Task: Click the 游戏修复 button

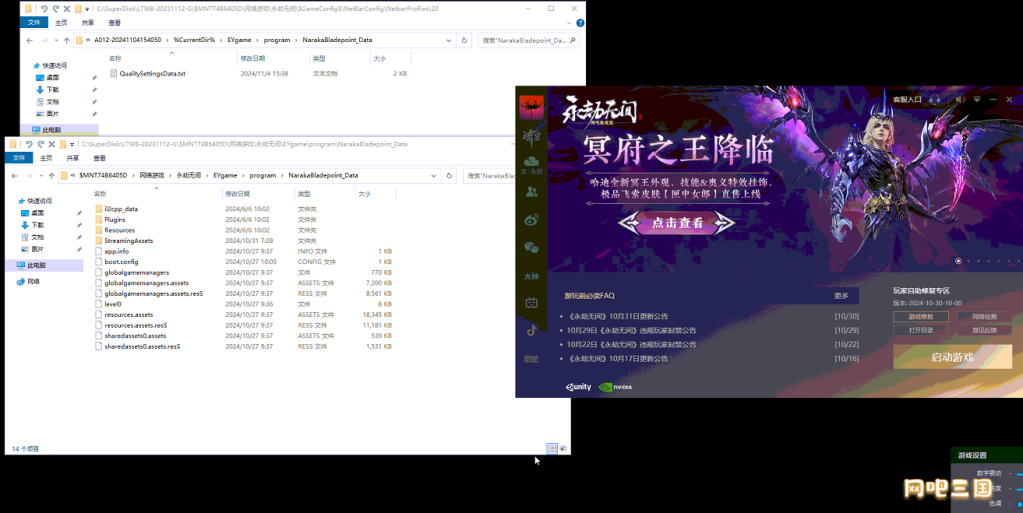Action: (921, 317)
